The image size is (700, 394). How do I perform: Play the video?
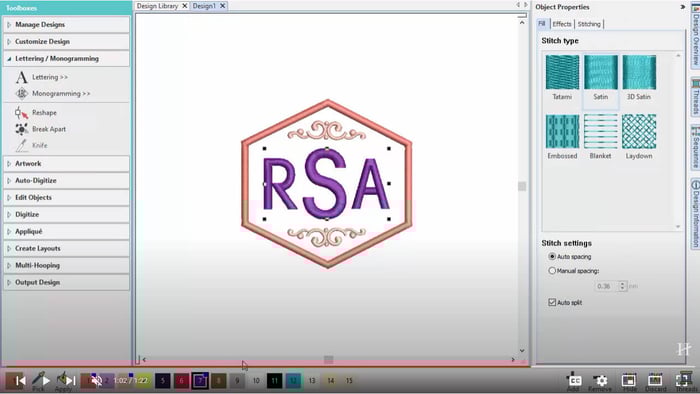tap(46, 381)
